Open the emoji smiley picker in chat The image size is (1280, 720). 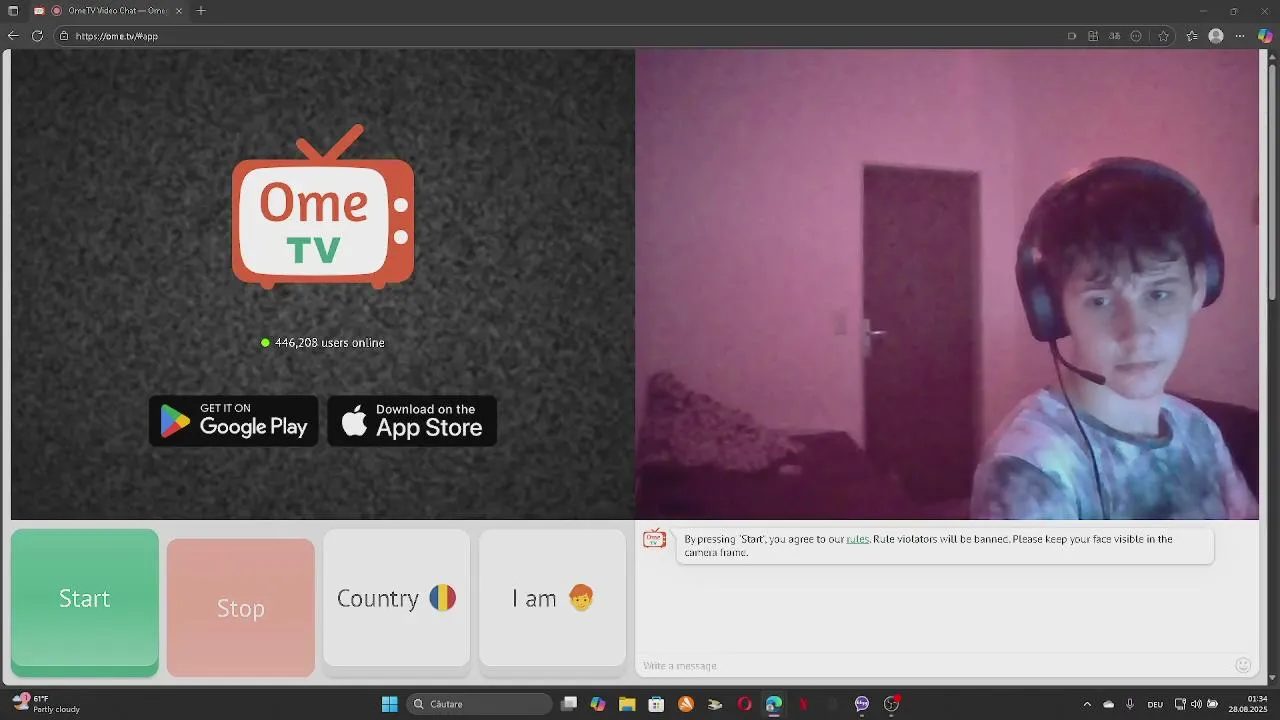pos(1243,665)
